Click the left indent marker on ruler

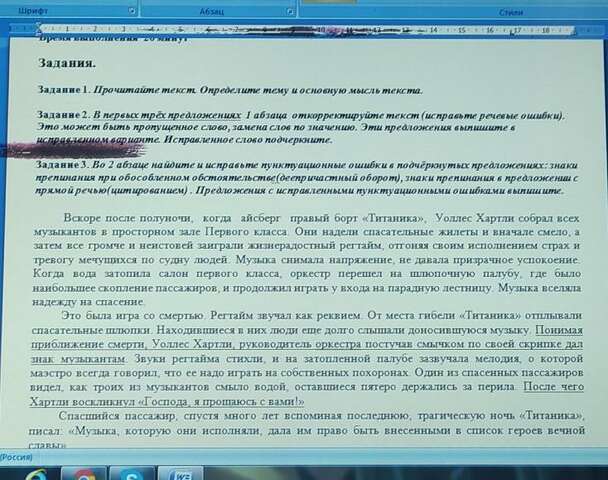coord(38,28)
